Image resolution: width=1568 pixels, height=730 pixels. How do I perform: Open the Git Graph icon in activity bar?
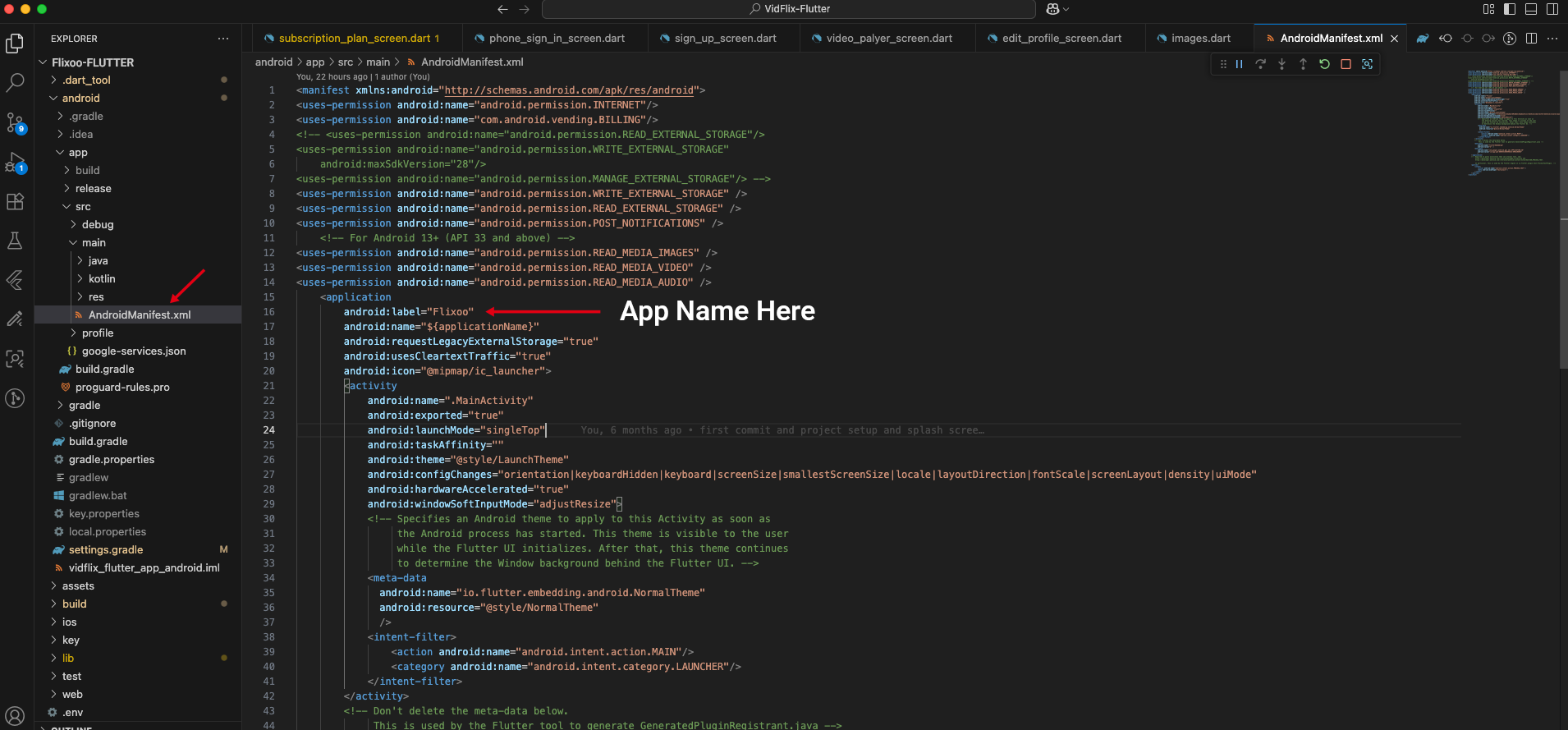pos(15,398)
